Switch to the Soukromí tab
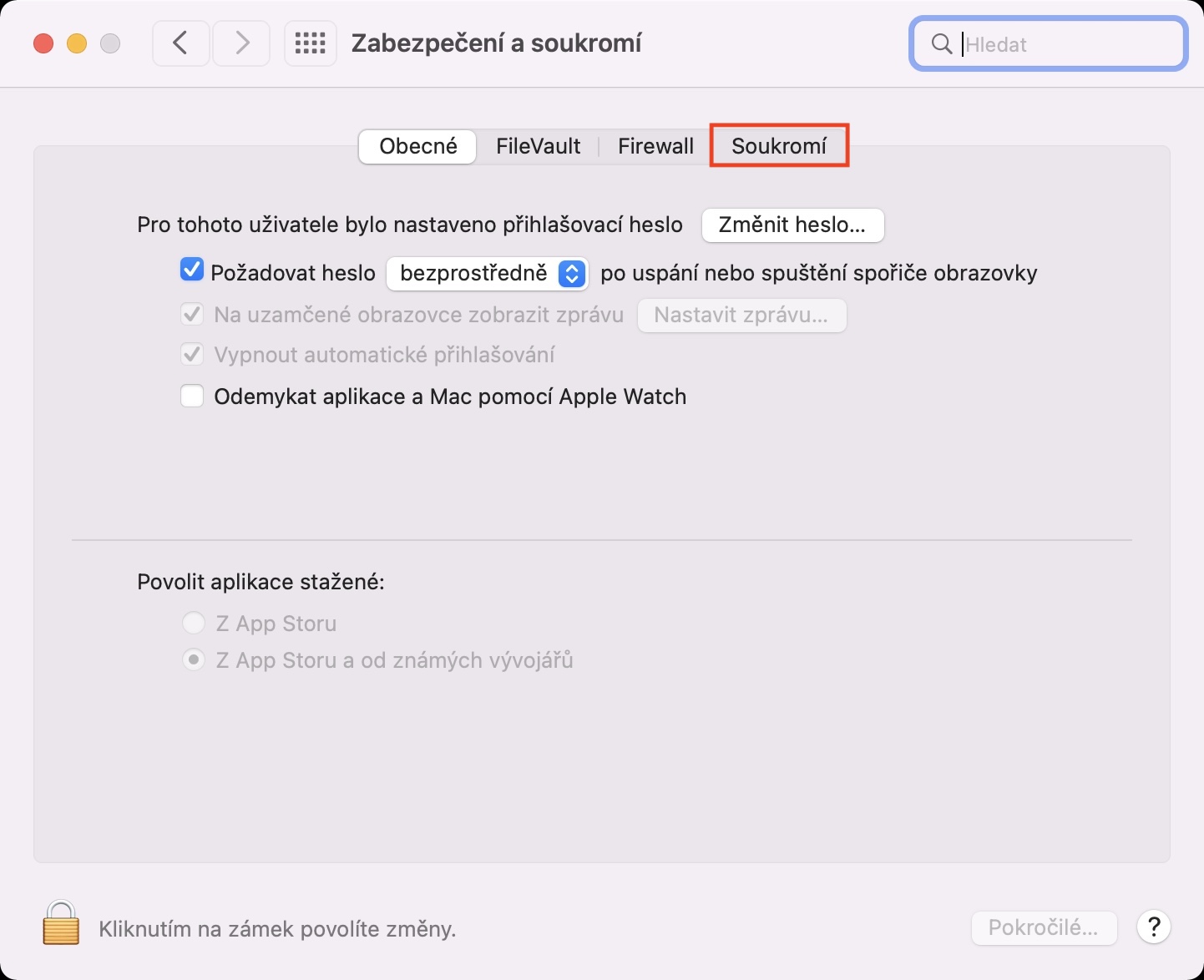This screenshot has width=1204, height=980. pos(779,146)
